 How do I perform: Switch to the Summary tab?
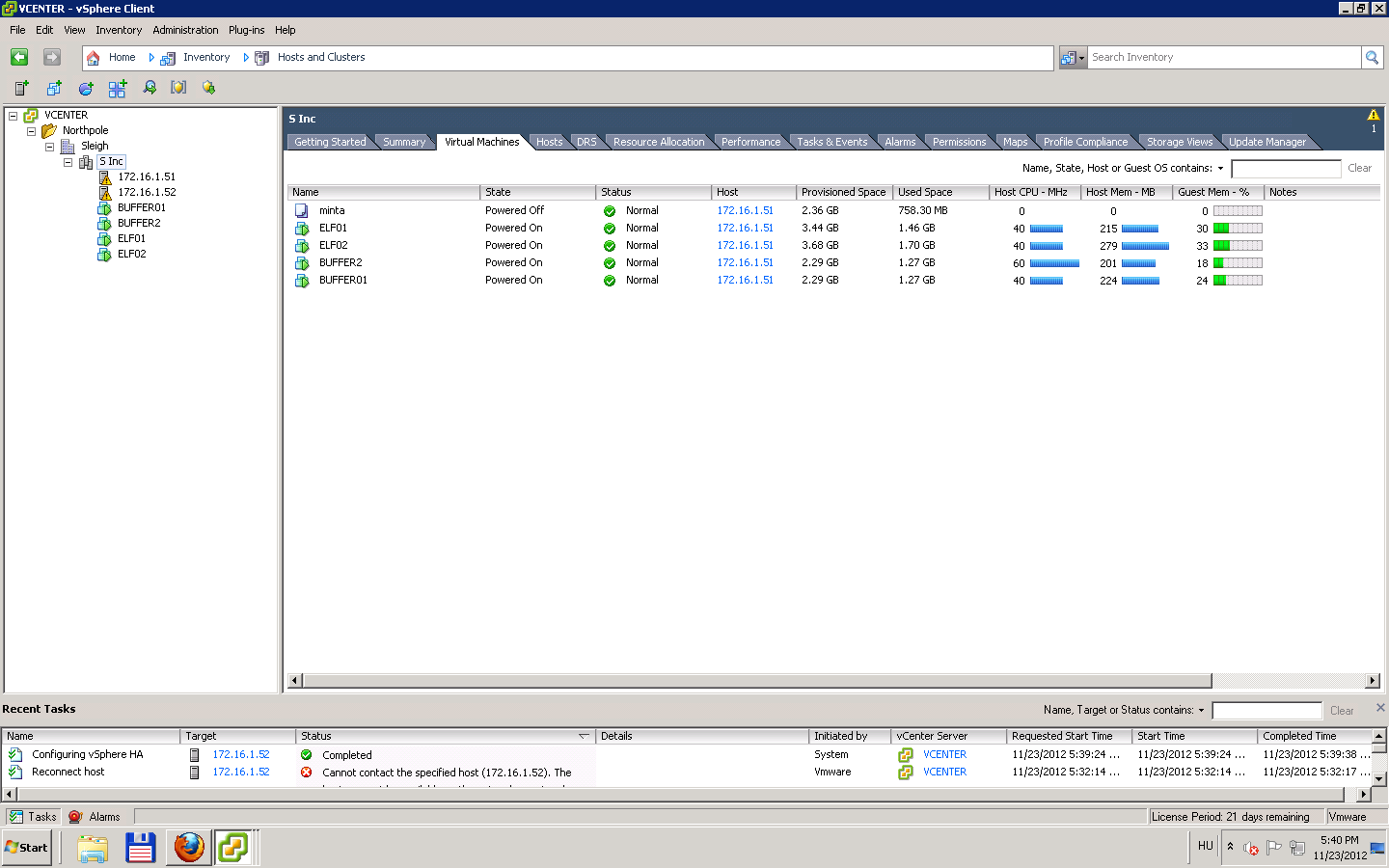[x=403, y=142]
